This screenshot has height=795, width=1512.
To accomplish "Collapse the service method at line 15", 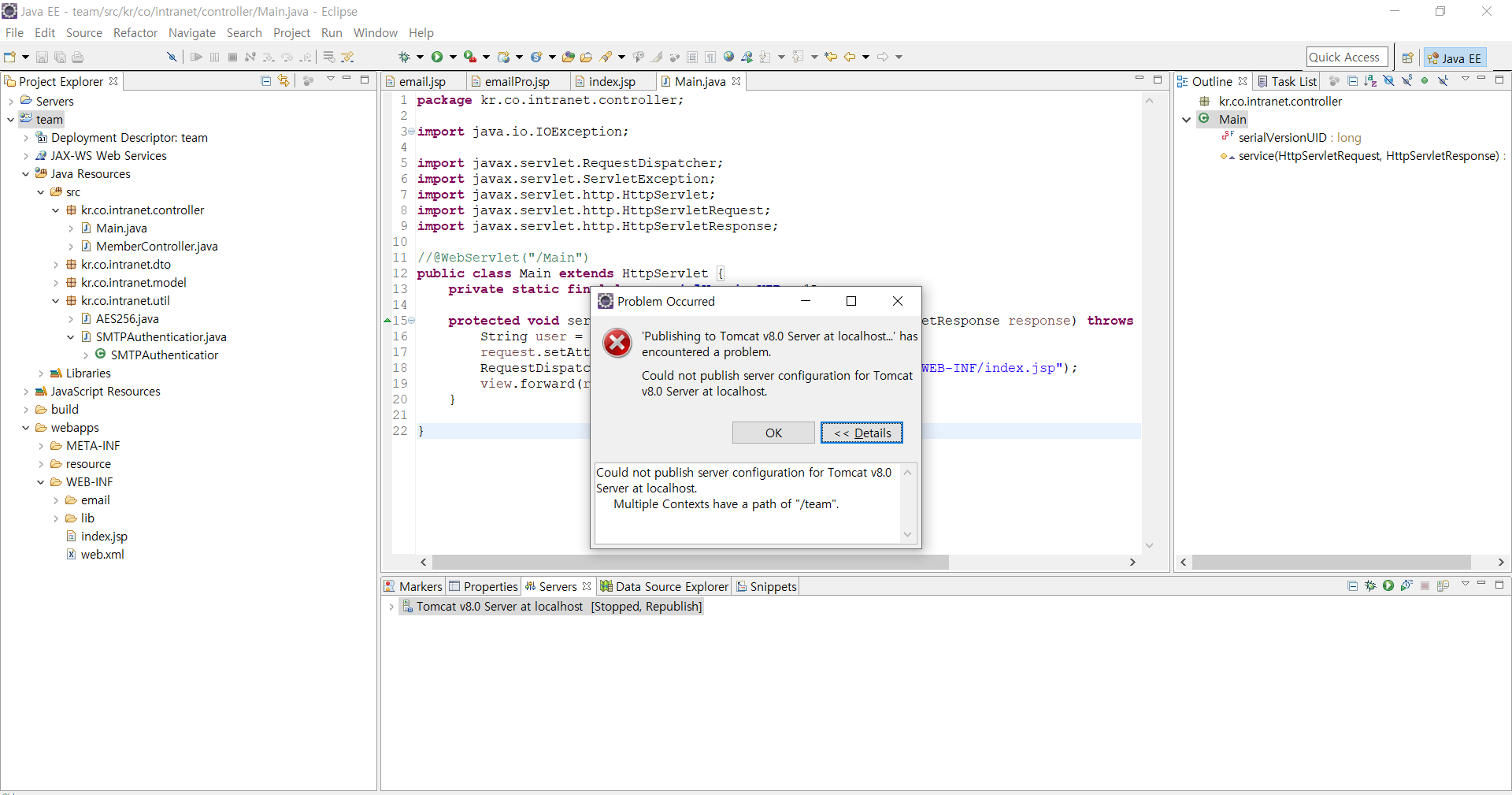I will coord(412,321).
